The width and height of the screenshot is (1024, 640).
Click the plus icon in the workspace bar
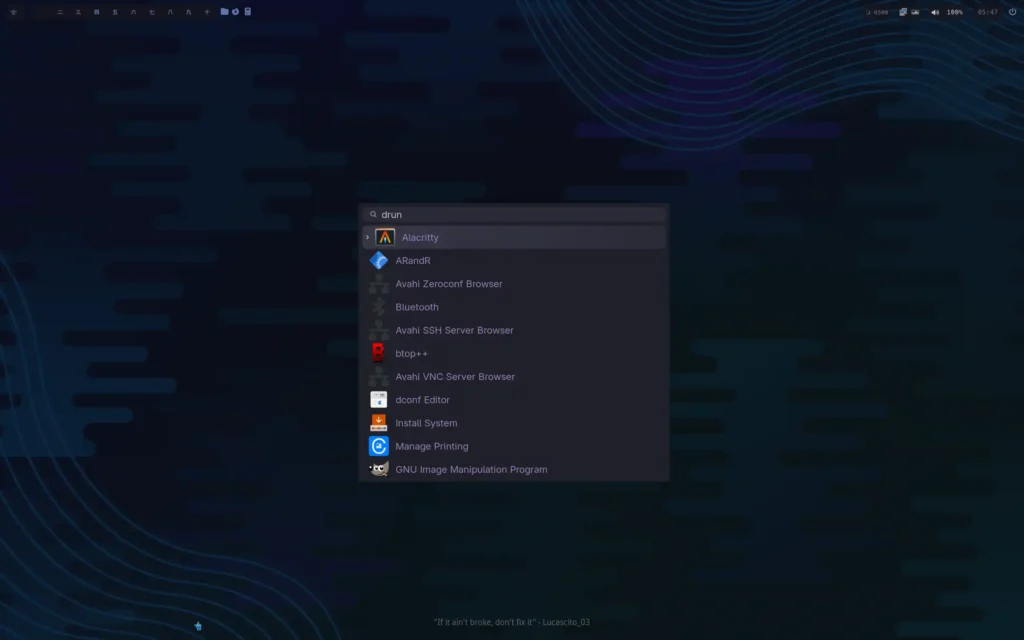tap(207, 12)
